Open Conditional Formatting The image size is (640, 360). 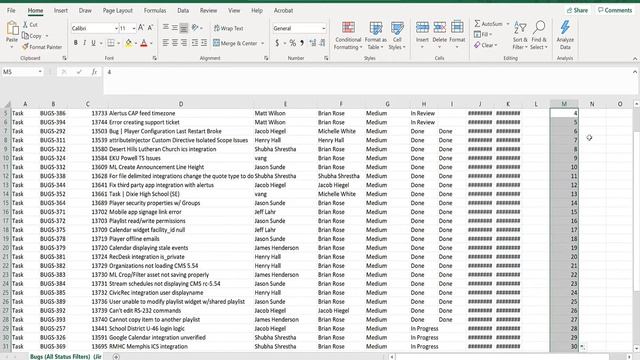(348, 36)
